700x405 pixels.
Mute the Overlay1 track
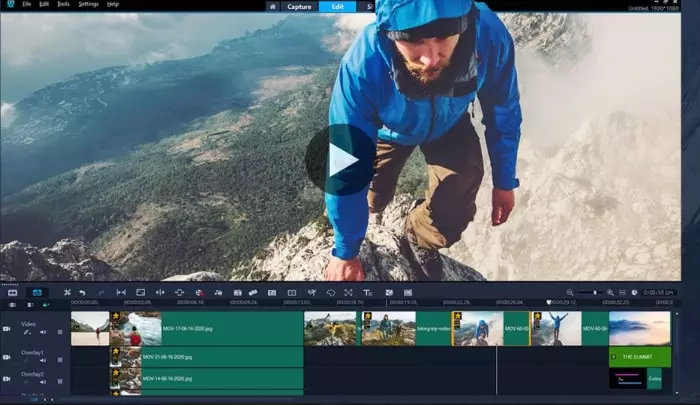[x=43, y=360]
